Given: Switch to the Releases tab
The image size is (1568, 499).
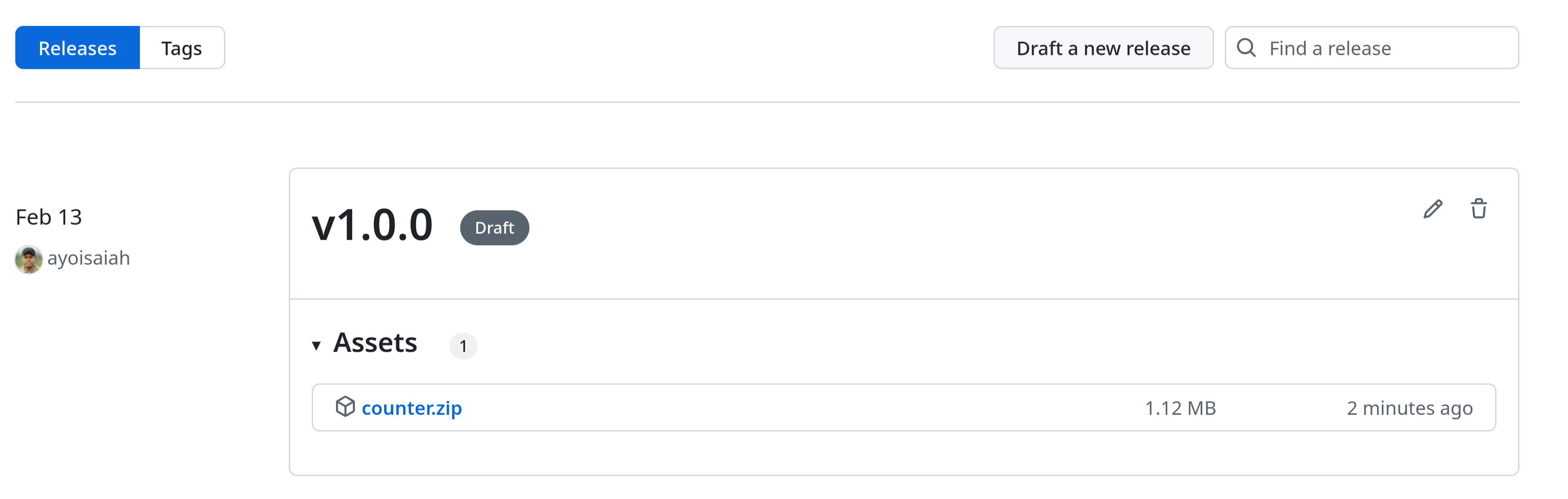Looking at the screenshot, I should point(77,48).
